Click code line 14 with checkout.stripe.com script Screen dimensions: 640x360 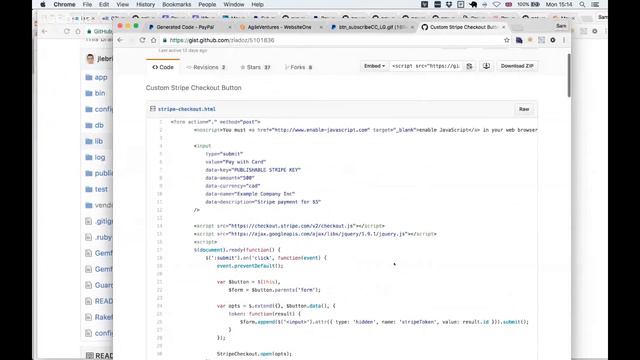click(289, 226)
